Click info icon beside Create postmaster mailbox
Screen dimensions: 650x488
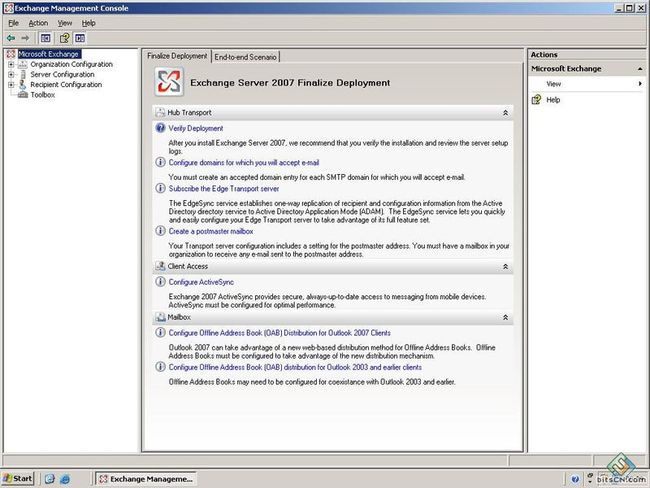tap(160, 231)
